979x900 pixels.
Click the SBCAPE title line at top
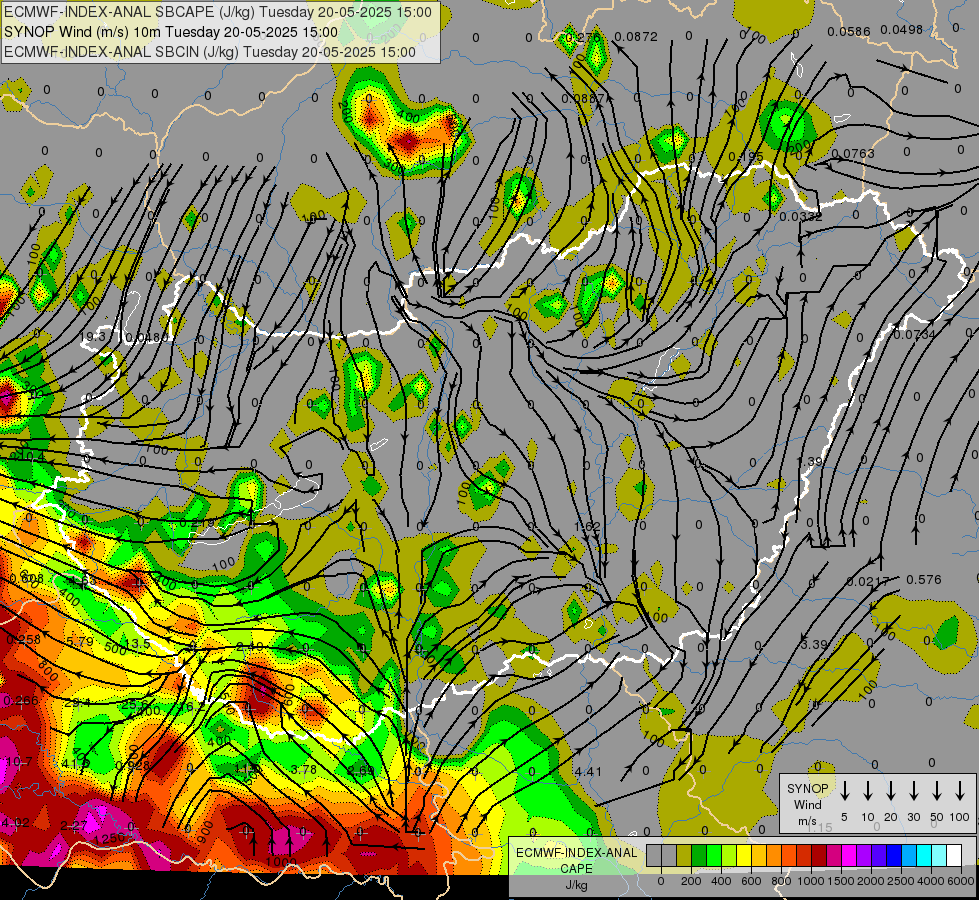point(218,12)
